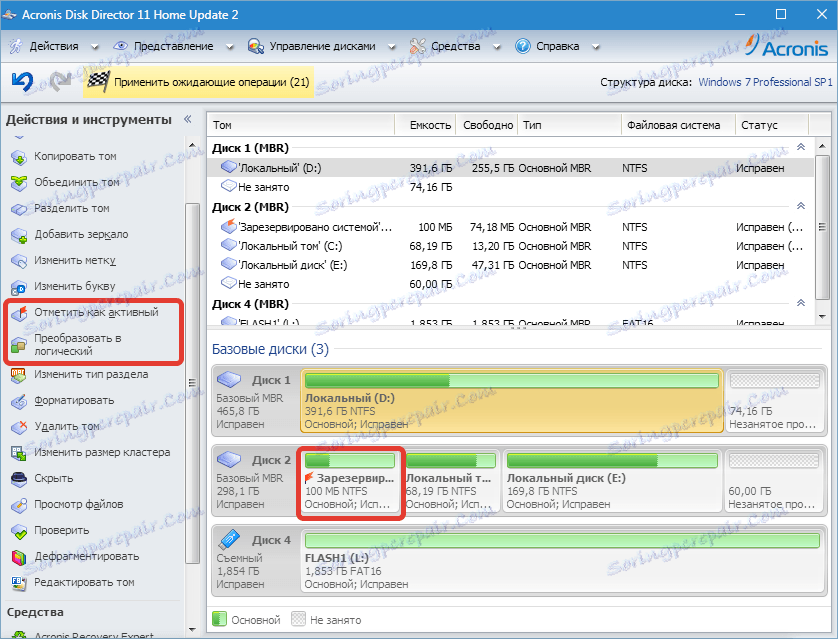This screenshot has height=639, width=838.
Task: Open the Средства menu
Action: (x=455, y=46)
